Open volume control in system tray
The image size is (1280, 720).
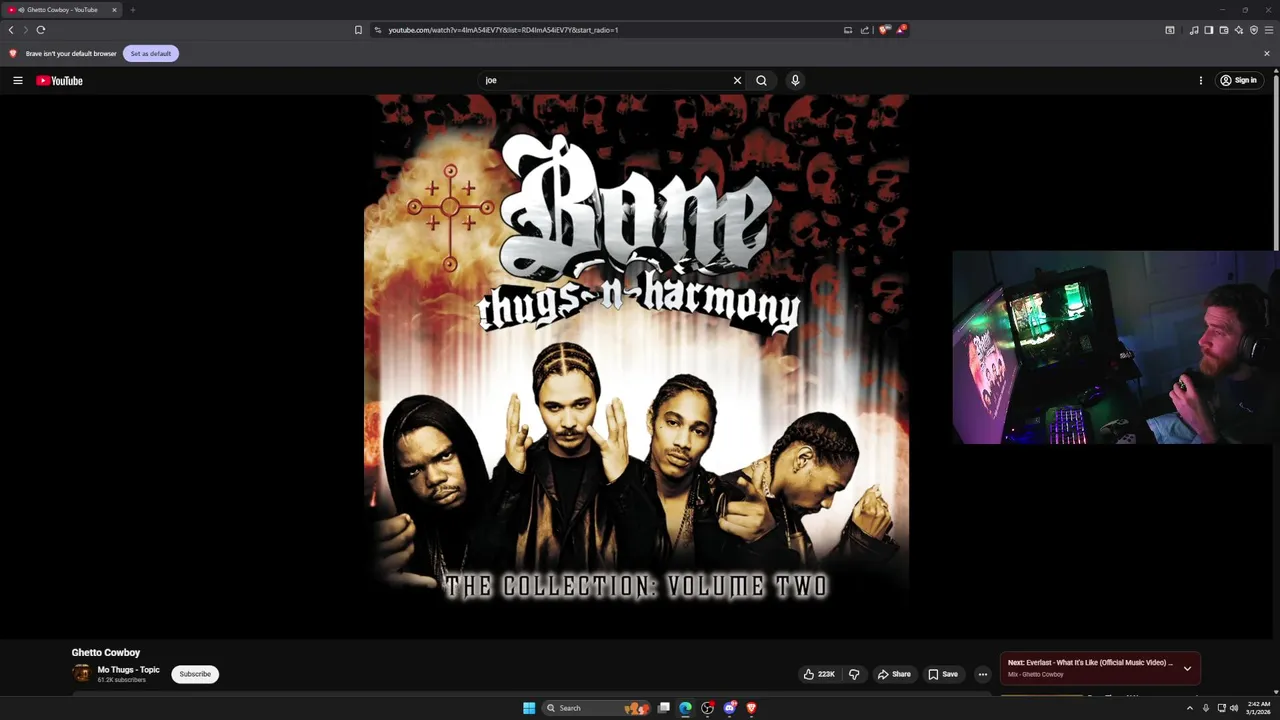click(x=1233, y=708)
